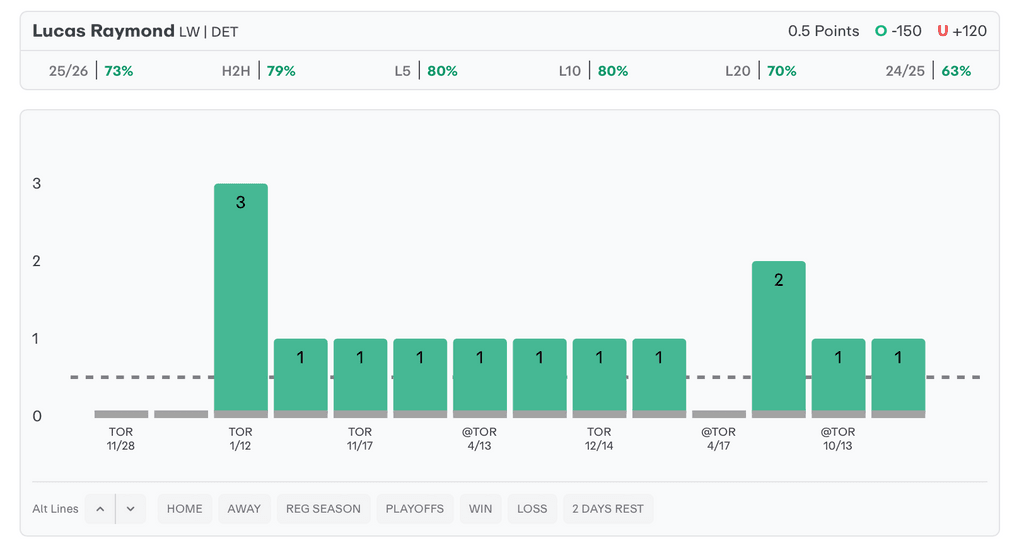Click the Alt Lines down chevron
The height and width of the screenshot is (555, 1024).
131,509
